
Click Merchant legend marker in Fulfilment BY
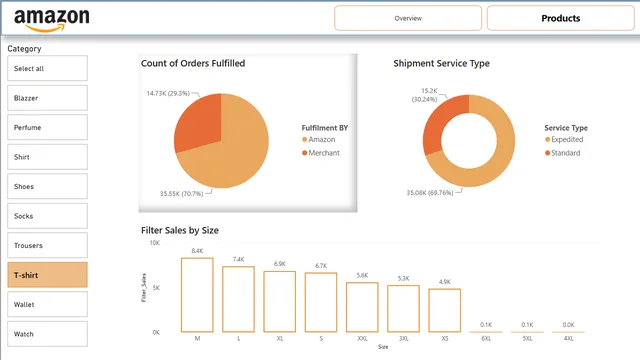(304, 153)
